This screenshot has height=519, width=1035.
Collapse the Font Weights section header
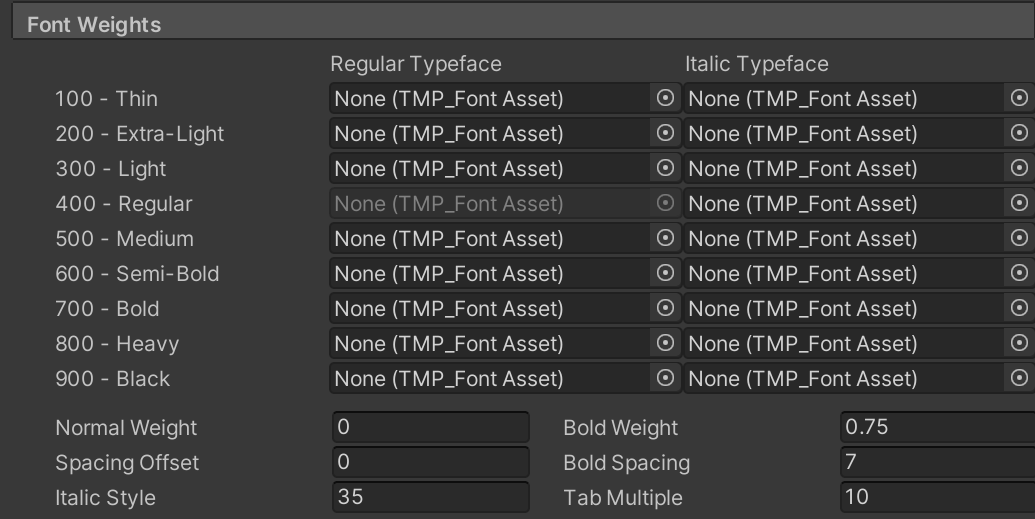pyautogui.click(x=523, y=24)
